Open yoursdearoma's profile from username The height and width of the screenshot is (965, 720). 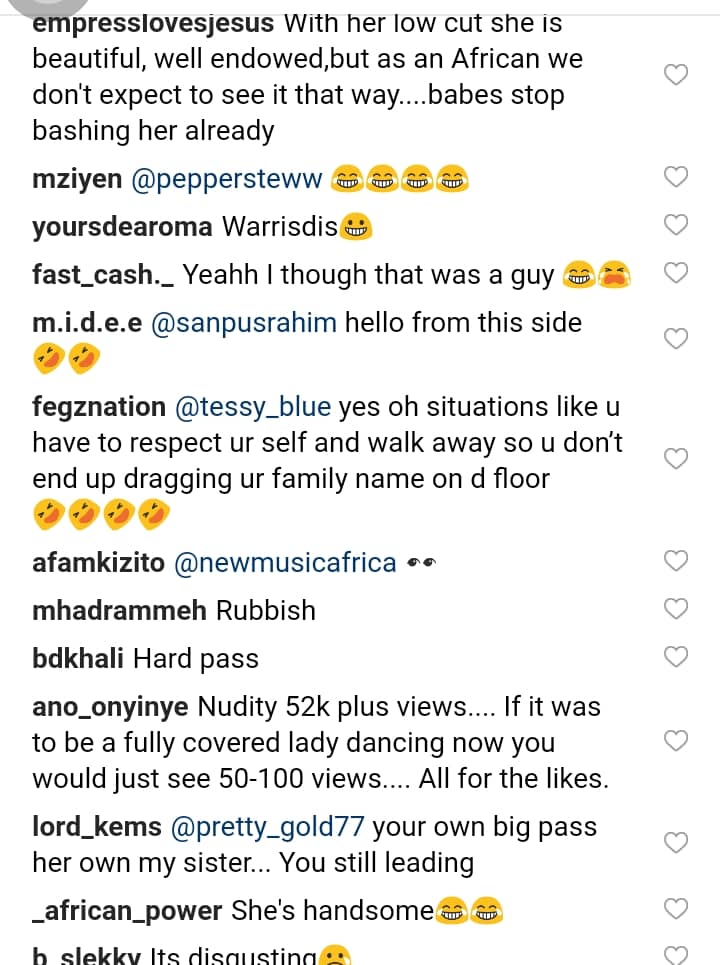point(122,226)
